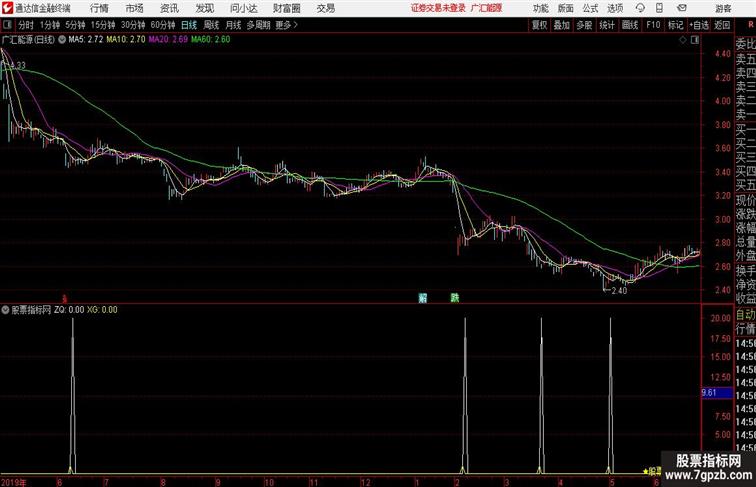Click 证券交易未登录 login link
Viewport: 756px width, 487px height.
point(438,8)
